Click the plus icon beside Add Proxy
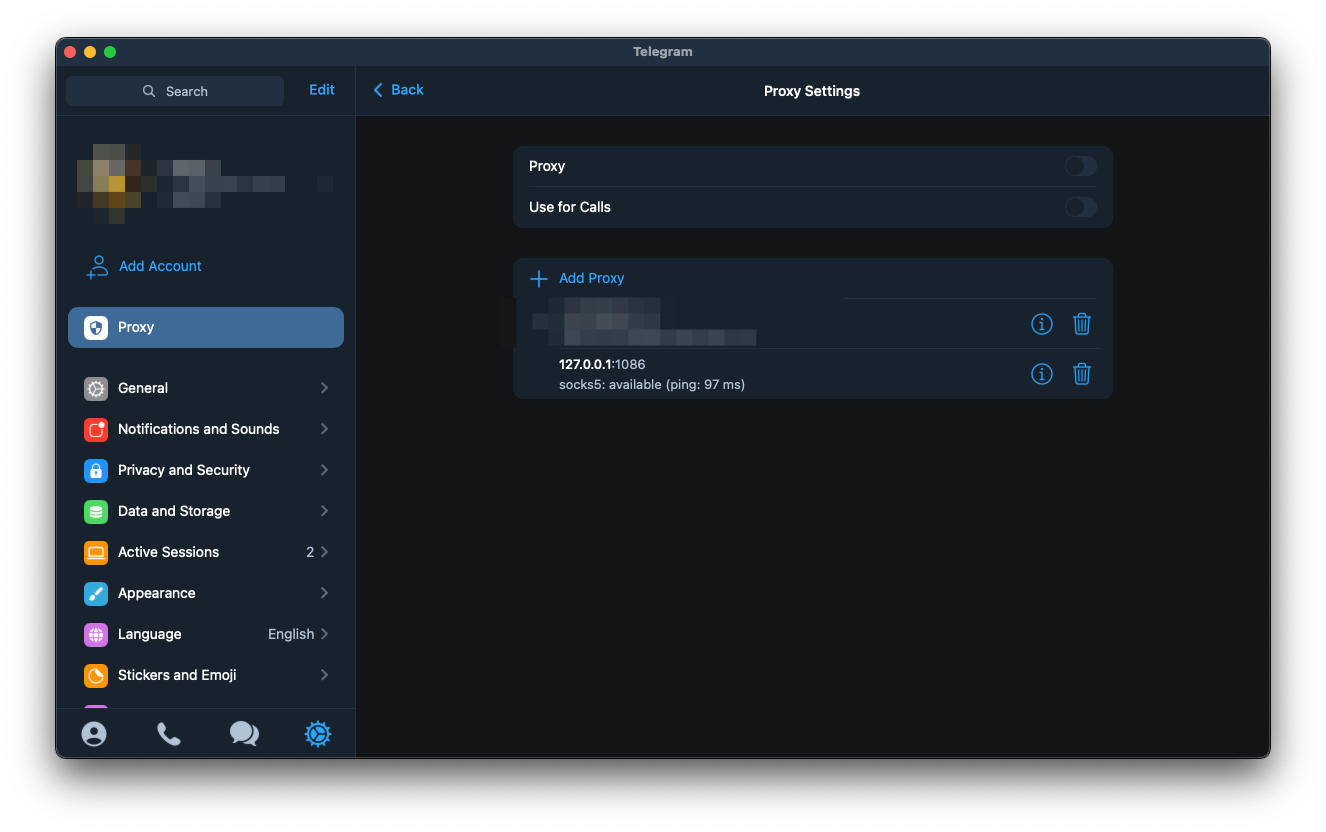The image size is (1326, 832). pyautogui.click(x=539, y=278)
